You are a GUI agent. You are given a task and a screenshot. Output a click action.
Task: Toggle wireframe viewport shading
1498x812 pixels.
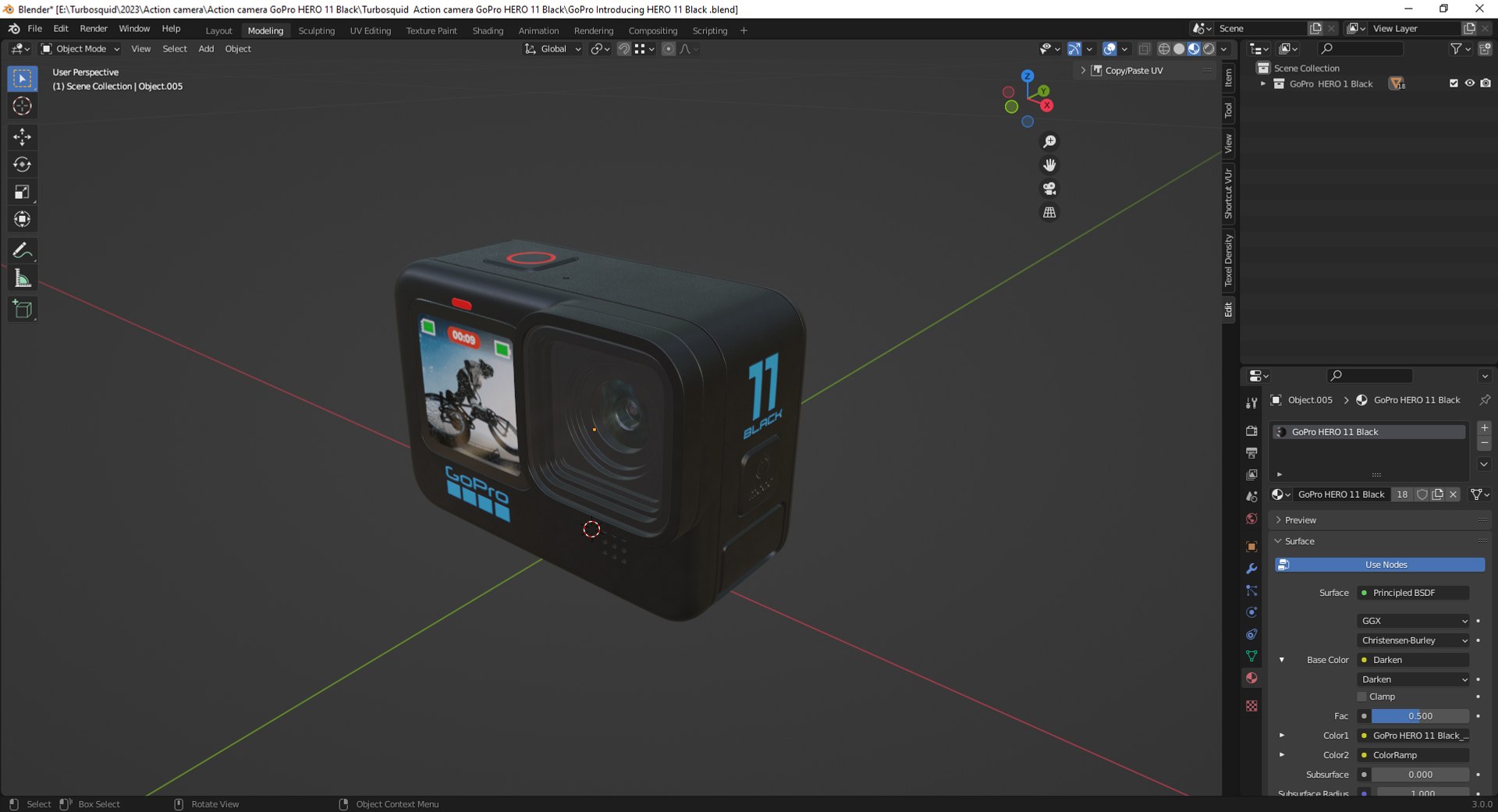(x=1164, y=48)
